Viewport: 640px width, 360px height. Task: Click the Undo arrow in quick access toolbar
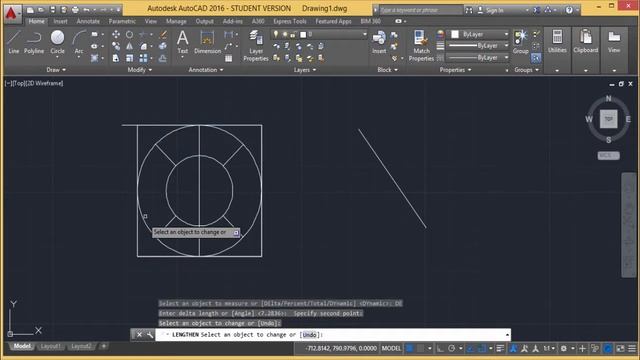pyautogui.click(x=86, y=9)
